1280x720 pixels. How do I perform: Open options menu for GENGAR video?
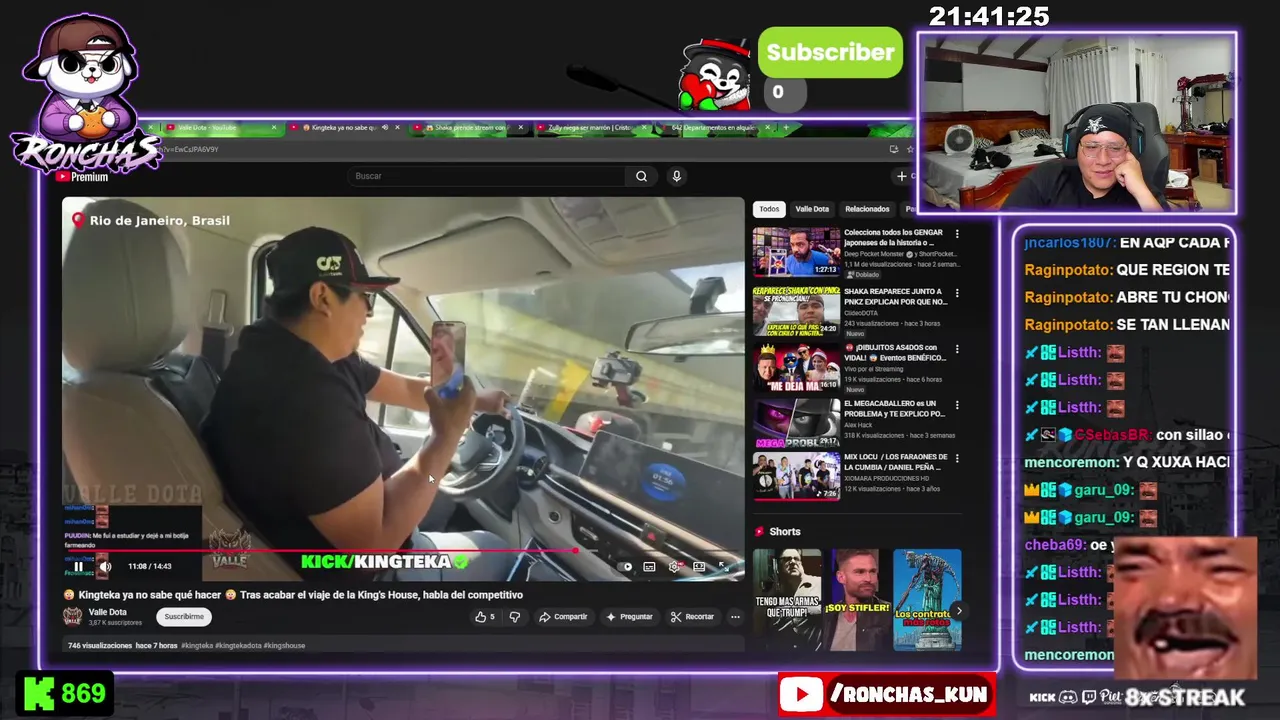tap(957, 234)
